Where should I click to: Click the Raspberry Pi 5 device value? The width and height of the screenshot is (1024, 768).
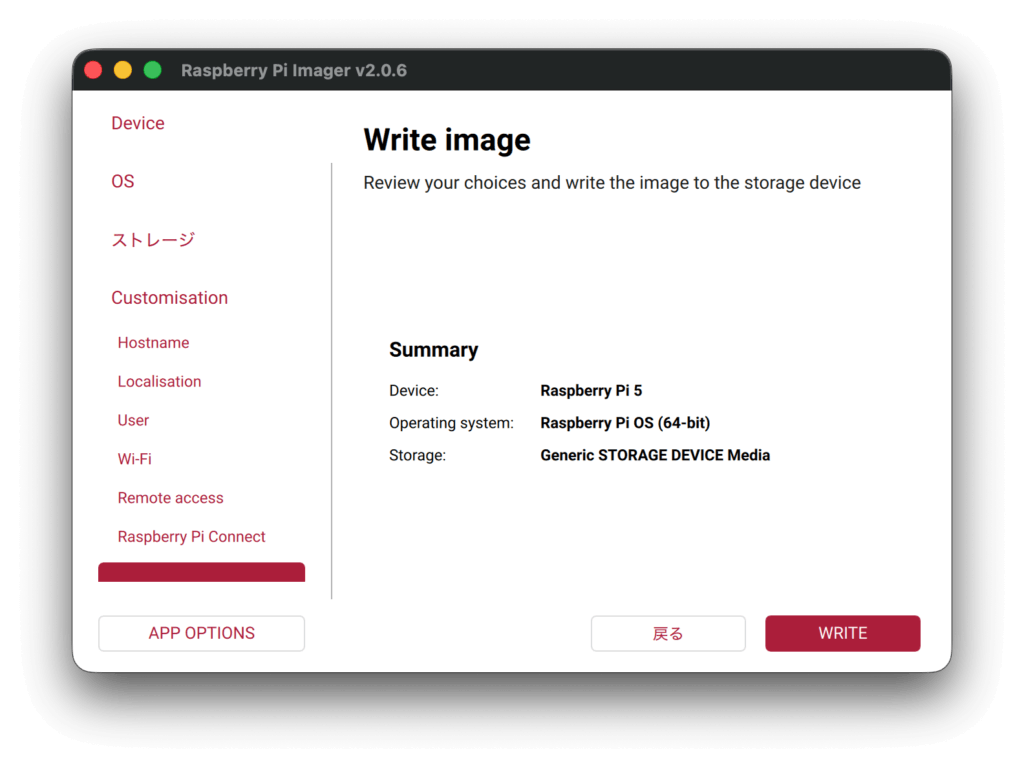pos(591,391)
